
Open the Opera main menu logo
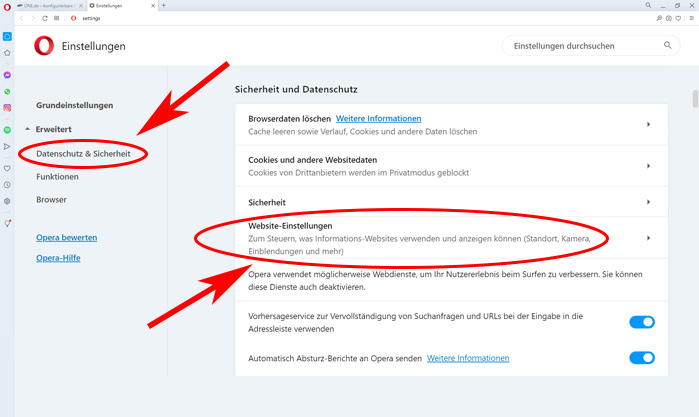[x=7, y=7]
